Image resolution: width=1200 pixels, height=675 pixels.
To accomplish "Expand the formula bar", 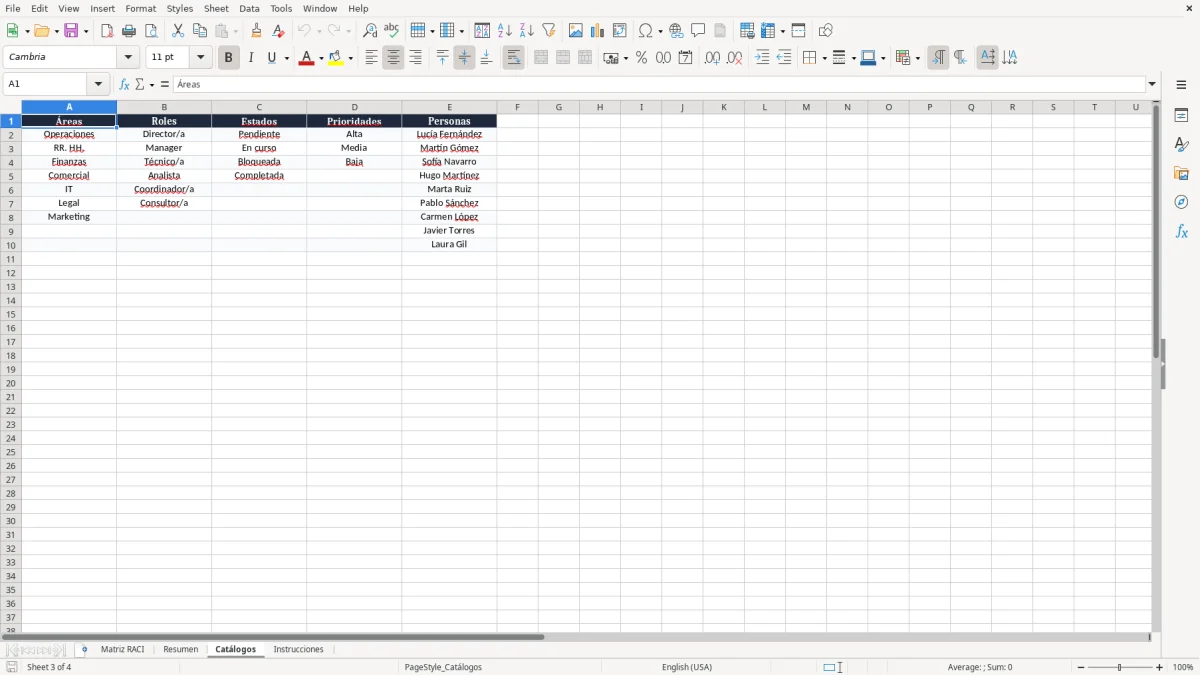I will pos(1152,84).
